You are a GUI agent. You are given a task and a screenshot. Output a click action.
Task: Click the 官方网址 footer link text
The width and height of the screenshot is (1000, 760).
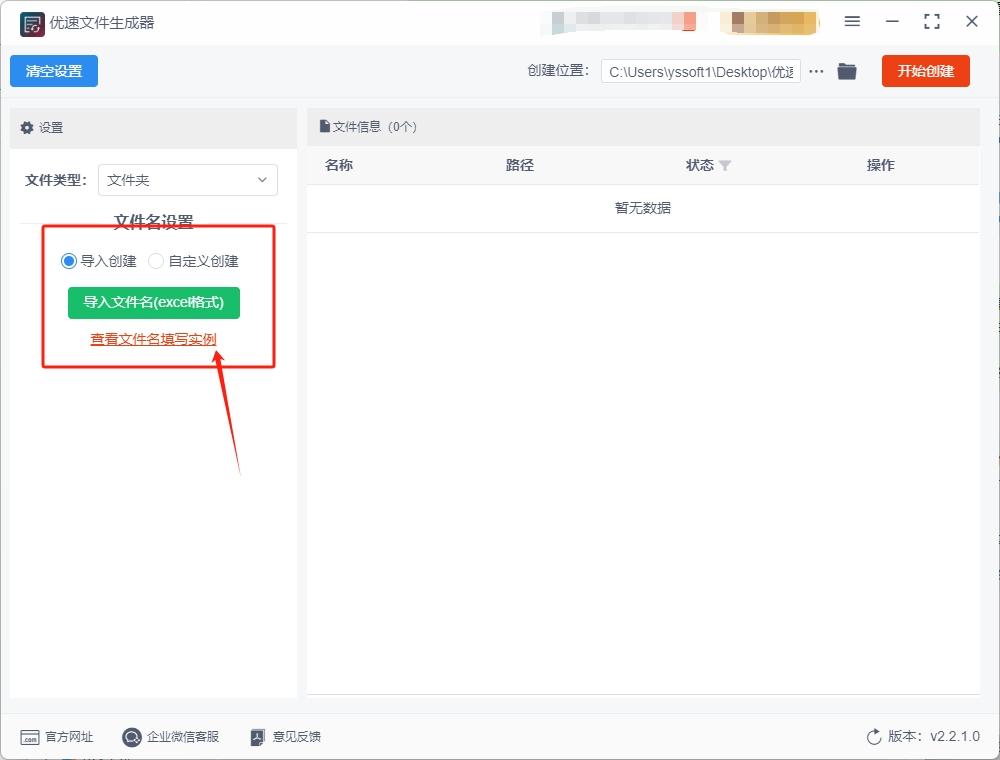point(69,737)
